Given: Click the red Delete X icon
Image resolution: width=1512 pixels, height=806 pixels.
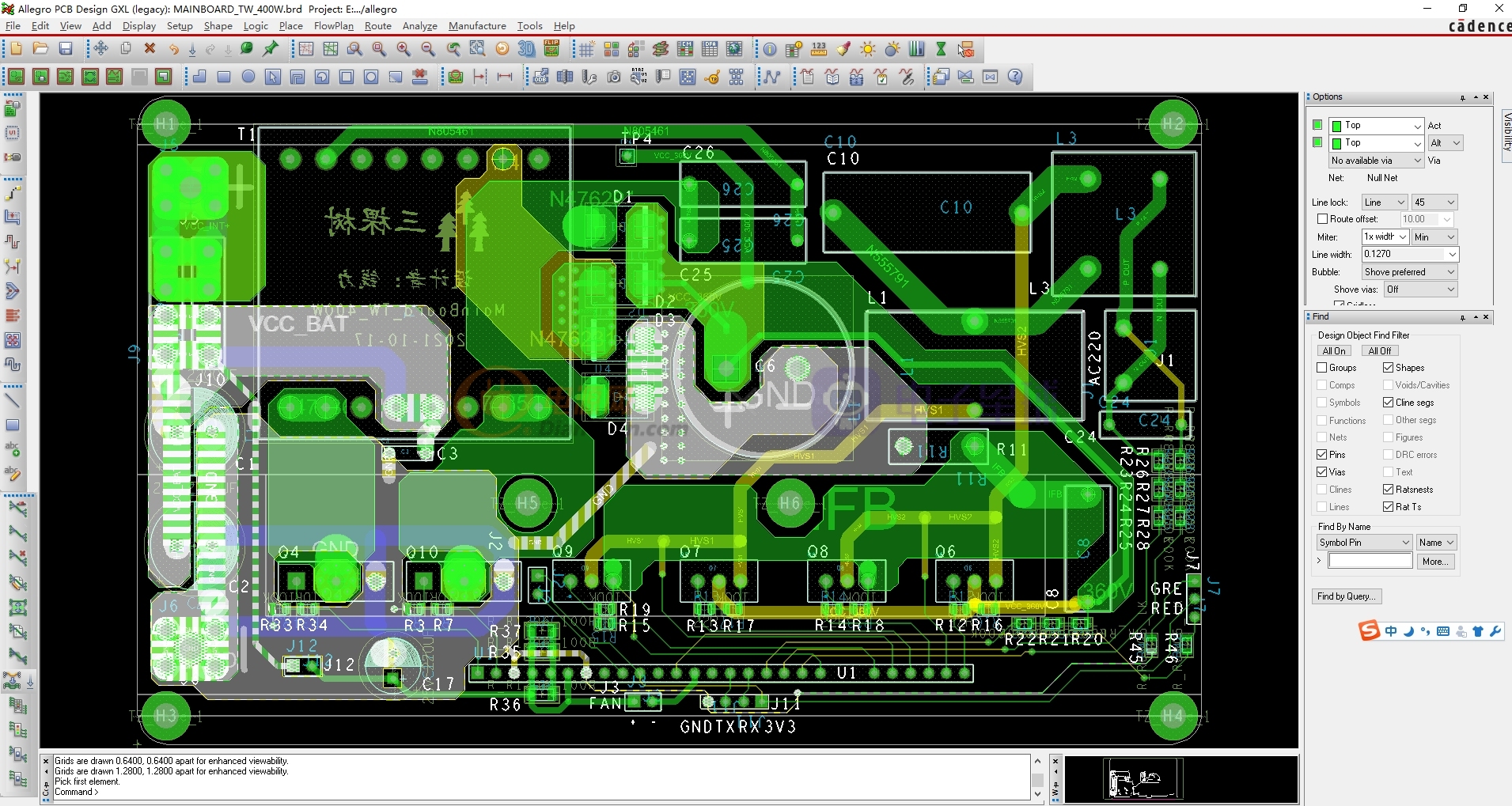Looking at the screenshot, I should [x=150, y=49].
